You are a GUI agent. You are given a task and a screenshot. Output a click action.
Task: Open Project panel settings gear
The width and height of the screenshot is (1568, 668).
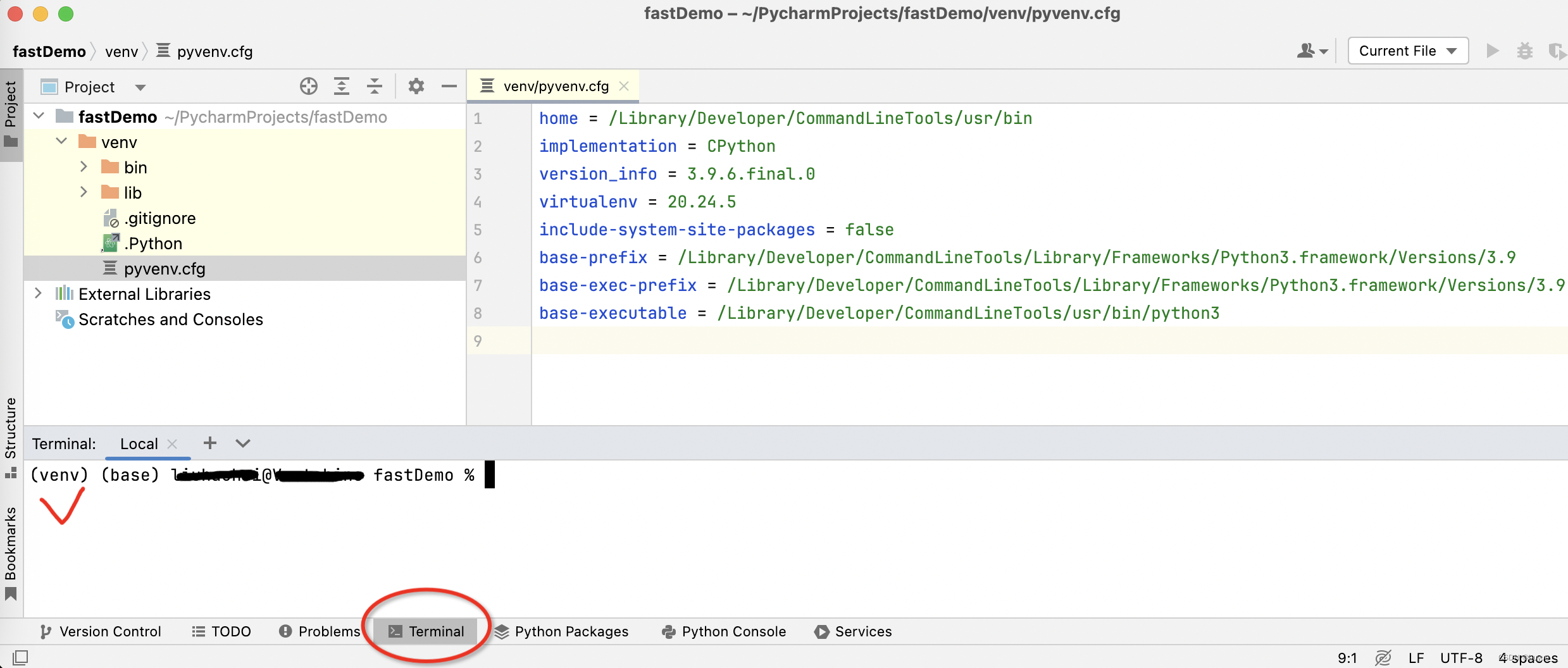416,86
